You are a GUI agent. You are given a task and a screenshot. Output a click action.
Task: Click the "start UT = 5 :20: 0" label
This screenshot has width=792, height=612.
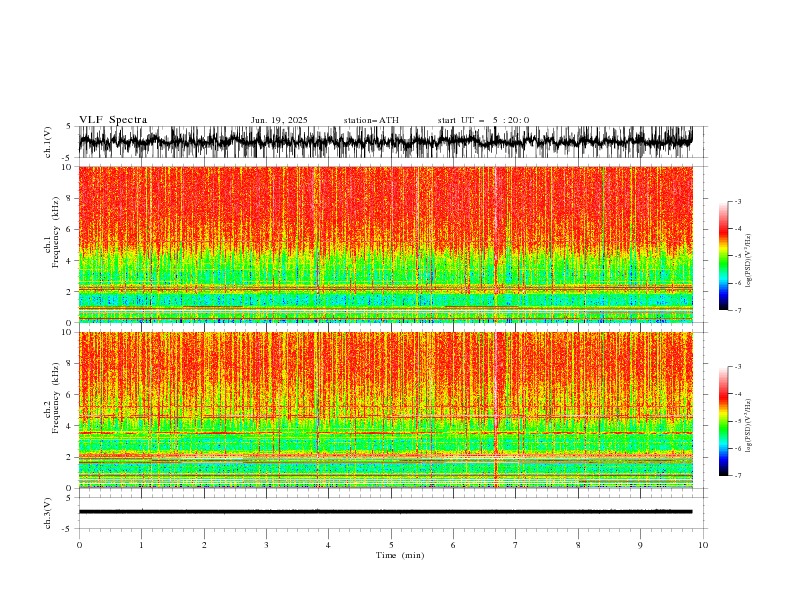click(x=483, y=120)
